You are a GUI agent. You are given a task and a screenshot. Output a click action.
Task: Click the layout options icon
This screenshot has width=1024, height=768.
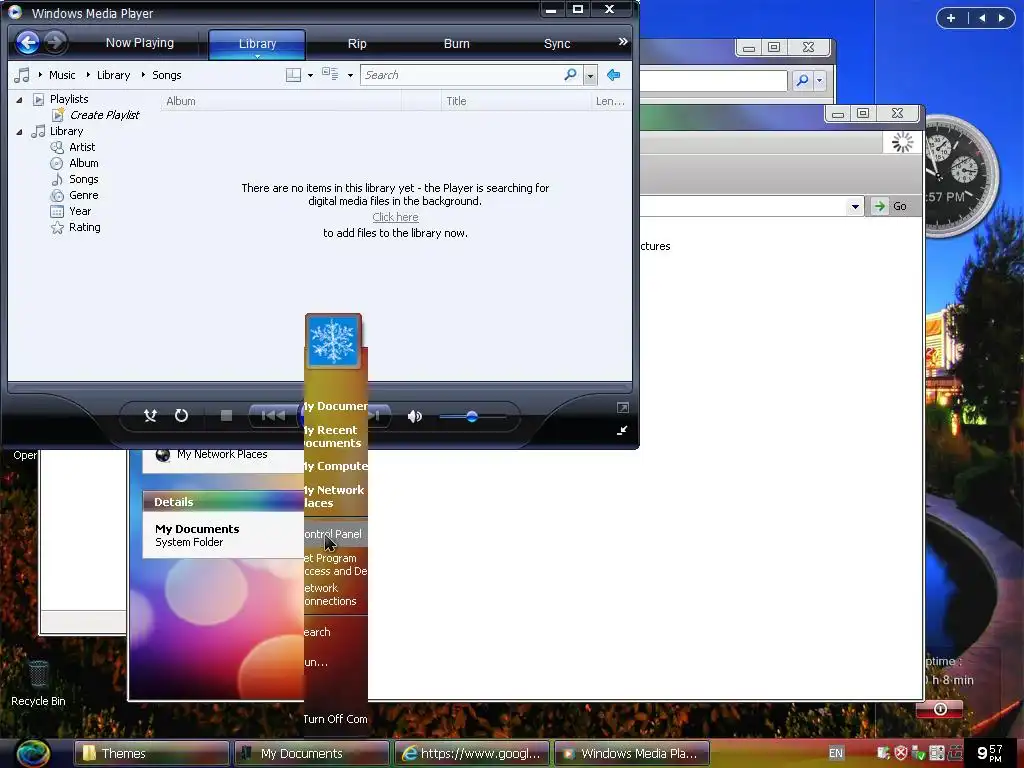[293, 75]
